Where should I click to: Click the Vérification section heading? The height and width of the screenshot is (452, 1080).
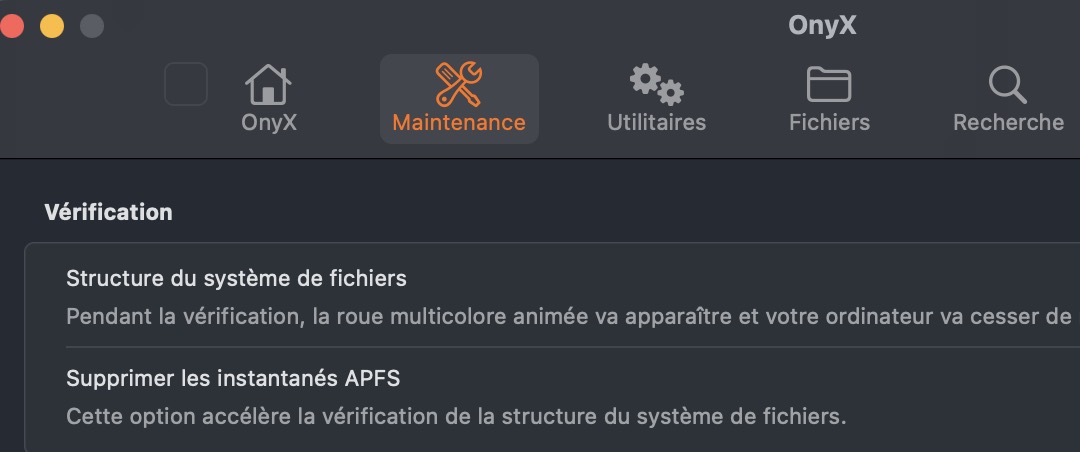(108, 212)
